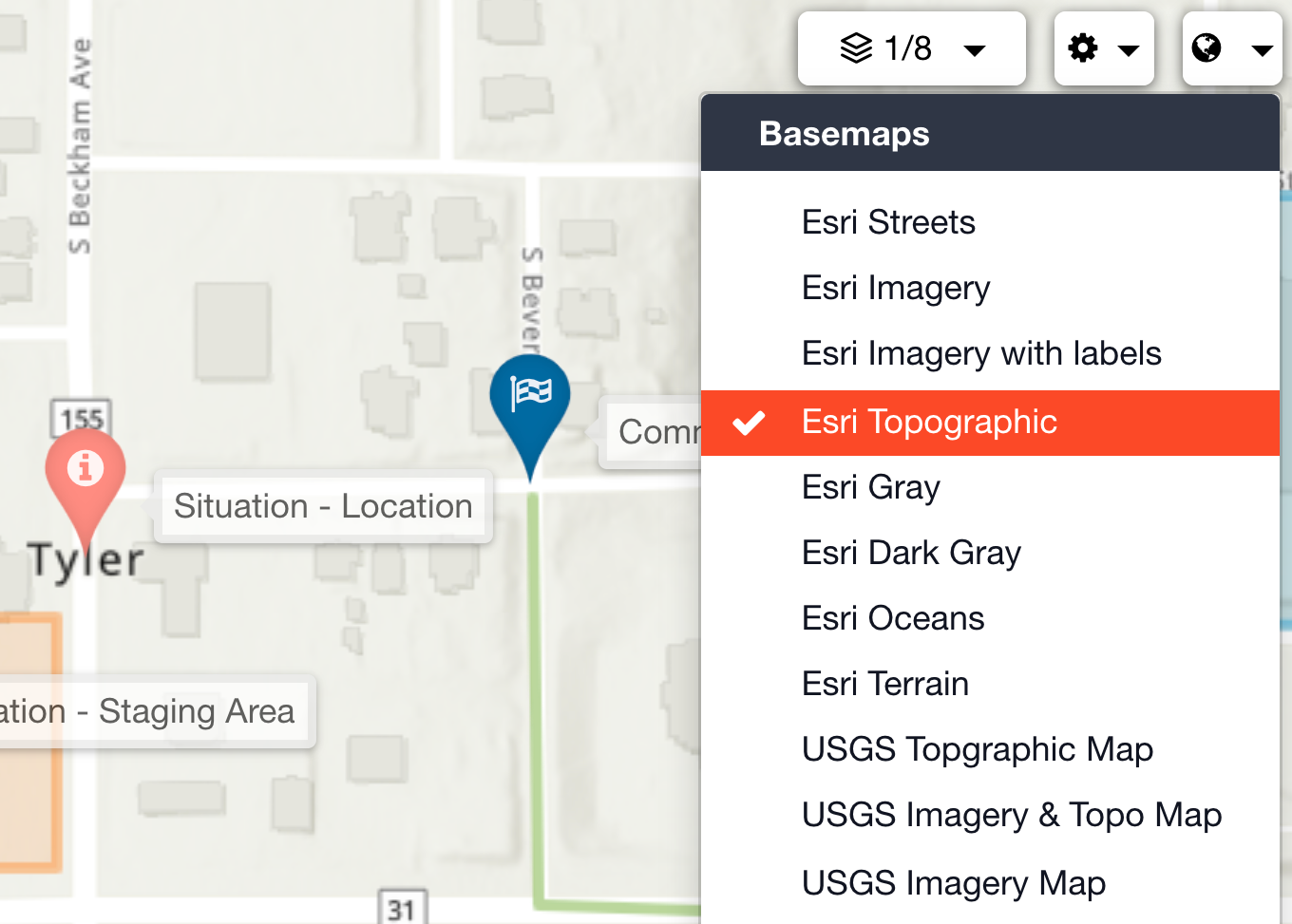Click the layers stack icon
Image resolution: width=1292 pixels, height=924 pixels.
(856, 48)
